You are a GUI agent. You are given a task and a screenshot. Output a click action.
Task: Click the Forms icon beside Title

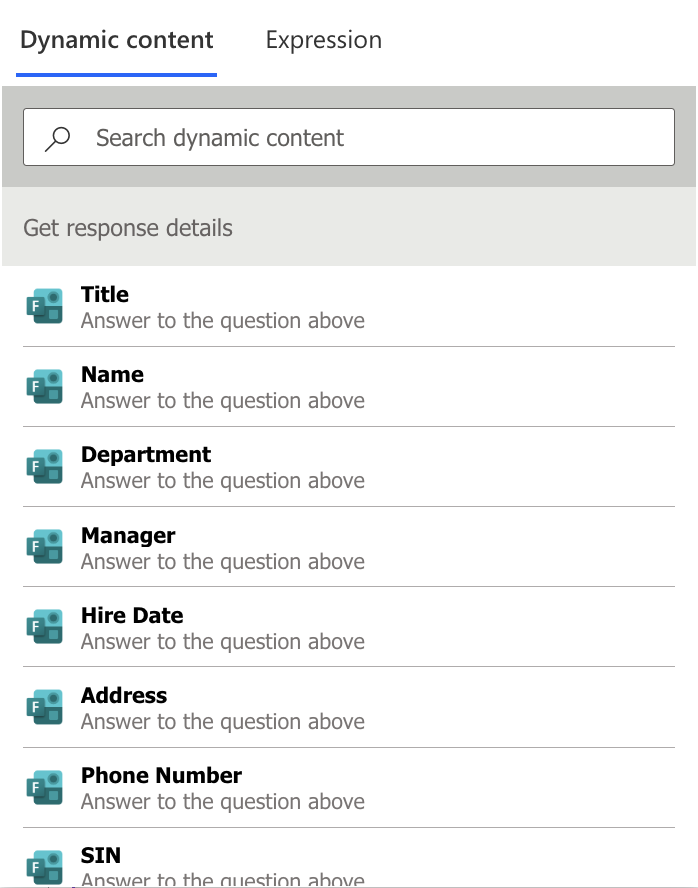click(x=45, y=306)
